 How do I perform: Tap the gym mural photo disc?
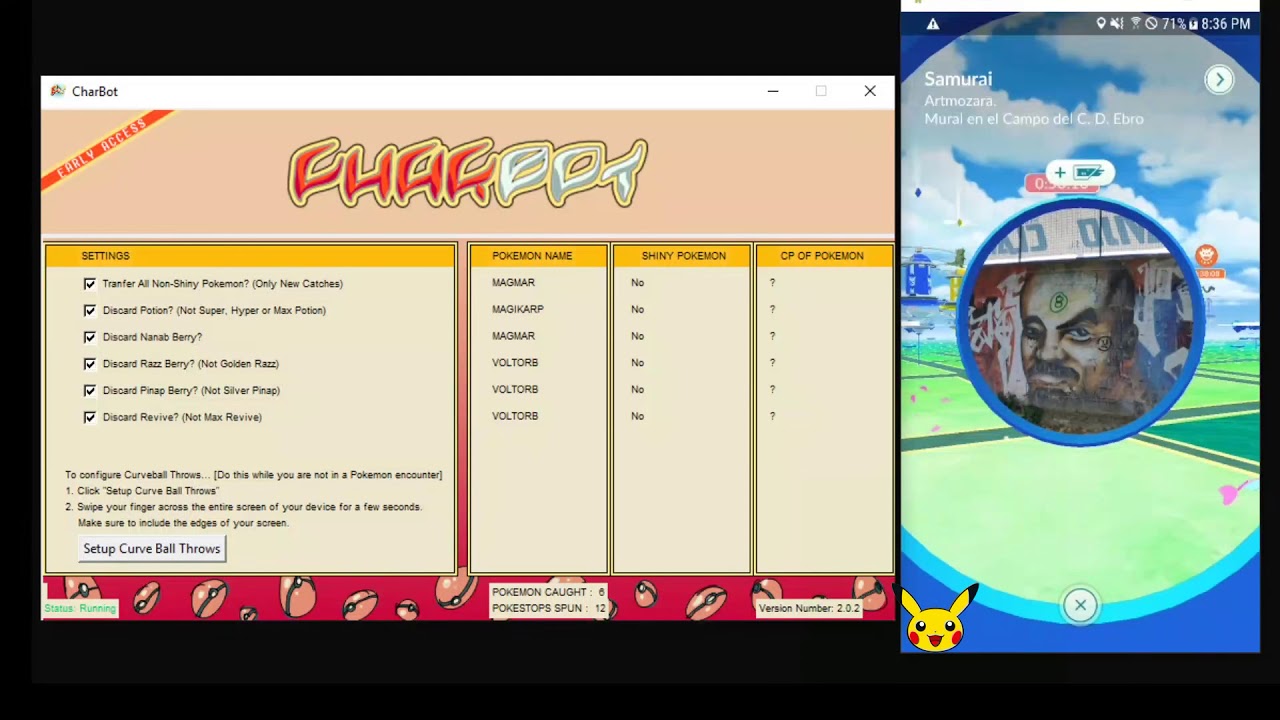pyautogui.click(x=1080, y=320)
